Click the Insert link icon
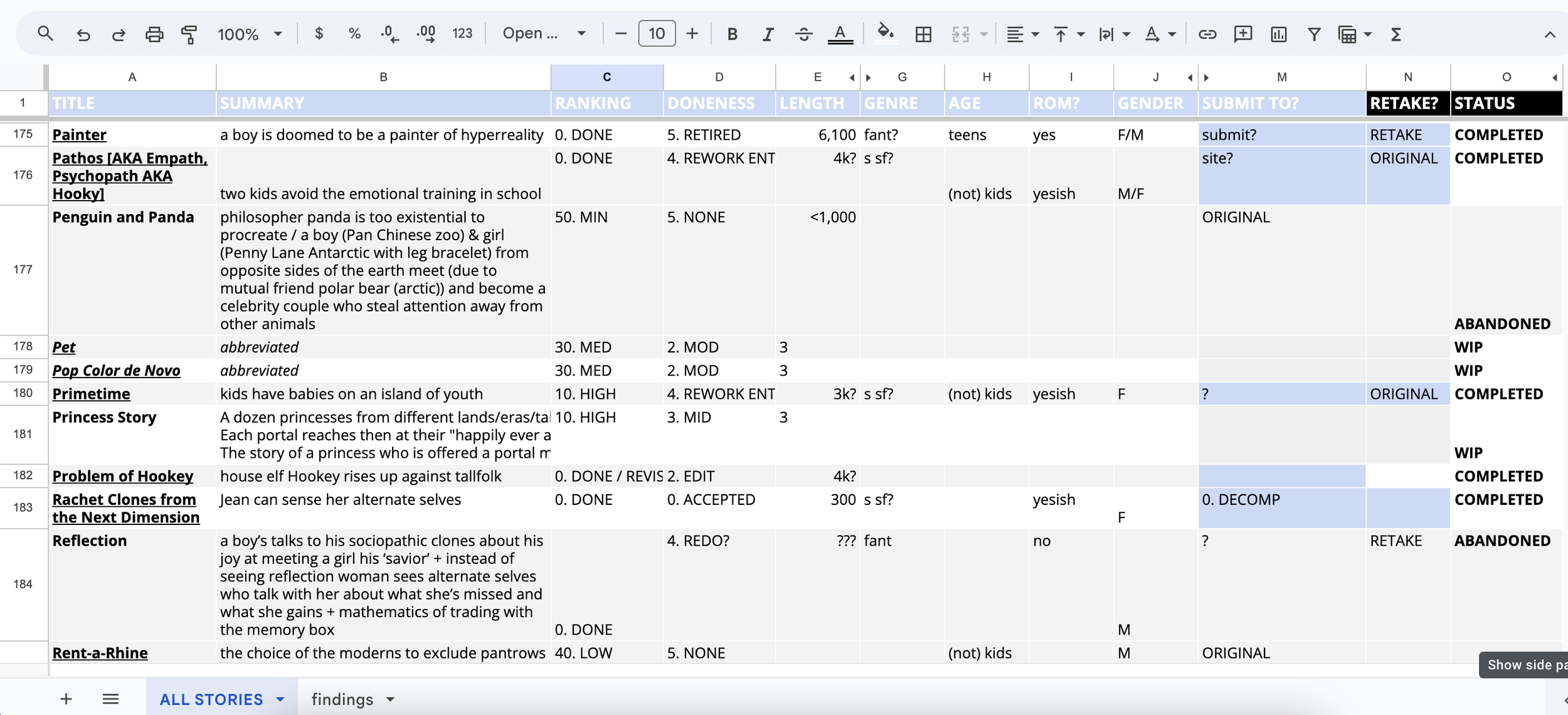Screen dimensions: 1568x715 coord(1207,34)
